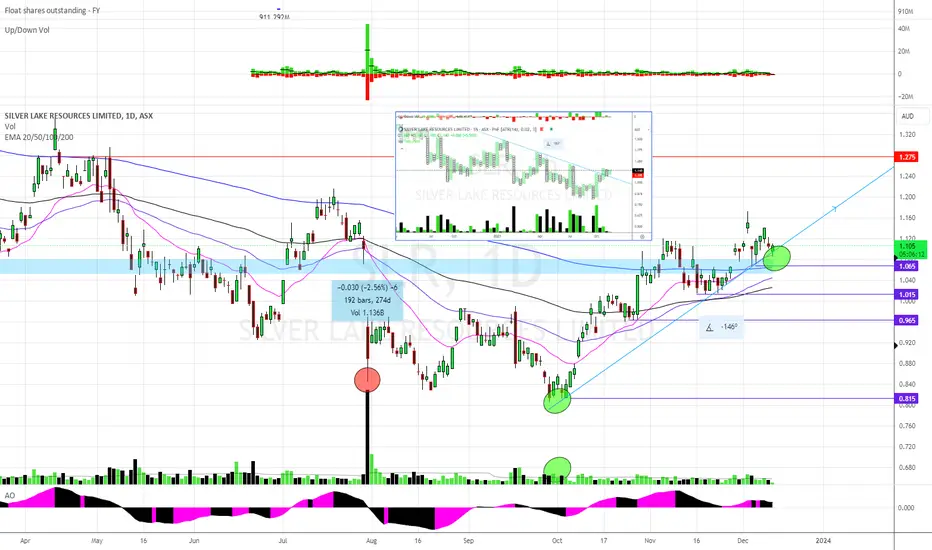The height and width of the screenshot is (550, 932).
Task: Click the Sep label on time axis
Action: point(468,541)
